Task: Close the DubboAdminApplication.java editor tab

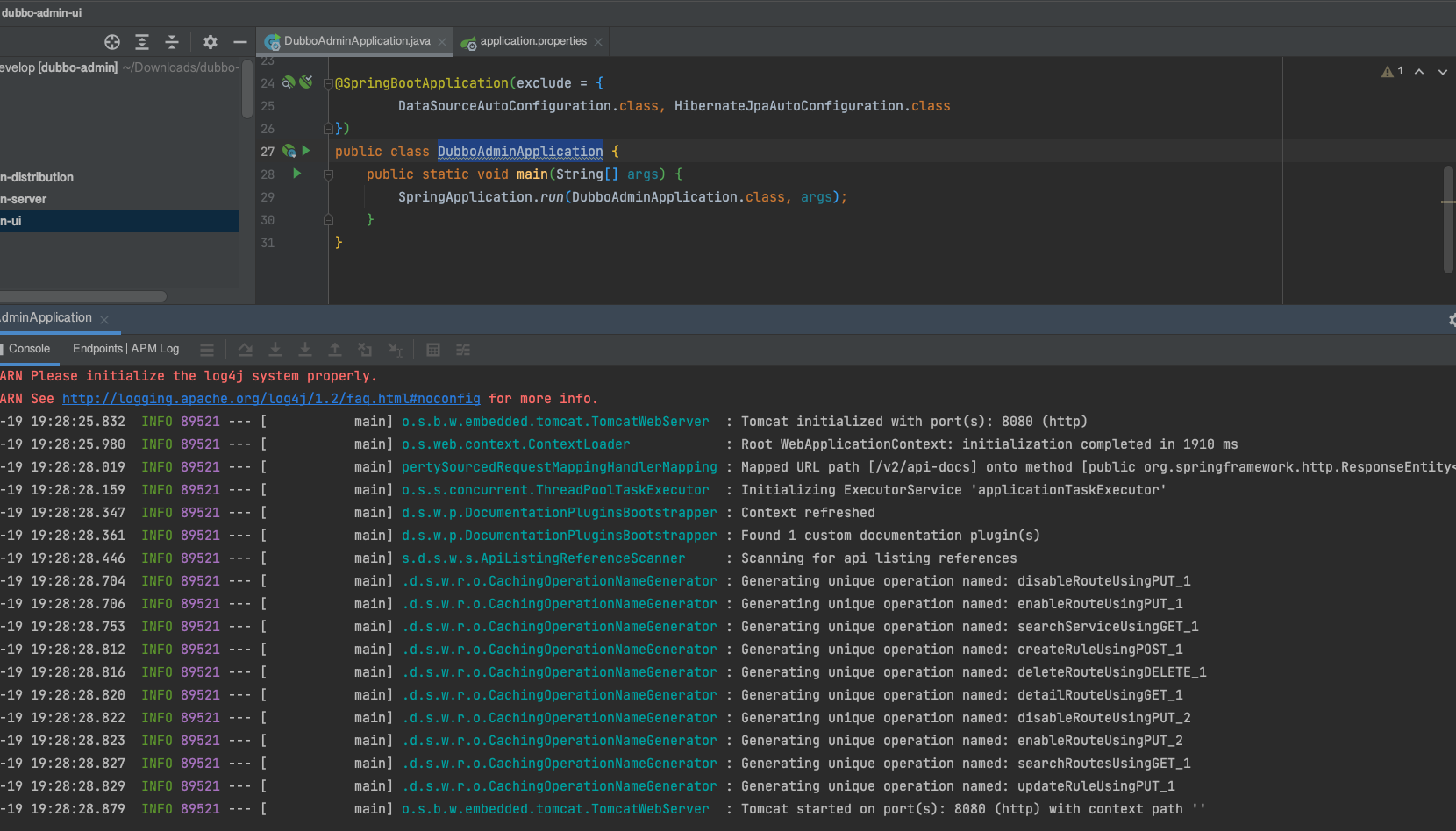Action: (442, 42)
